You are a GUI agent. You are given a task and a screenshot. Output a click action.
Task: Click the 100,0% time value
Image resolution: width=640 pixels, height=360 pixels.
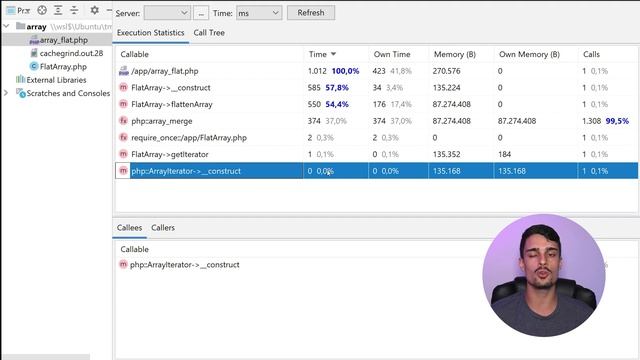tap(345, 71)
